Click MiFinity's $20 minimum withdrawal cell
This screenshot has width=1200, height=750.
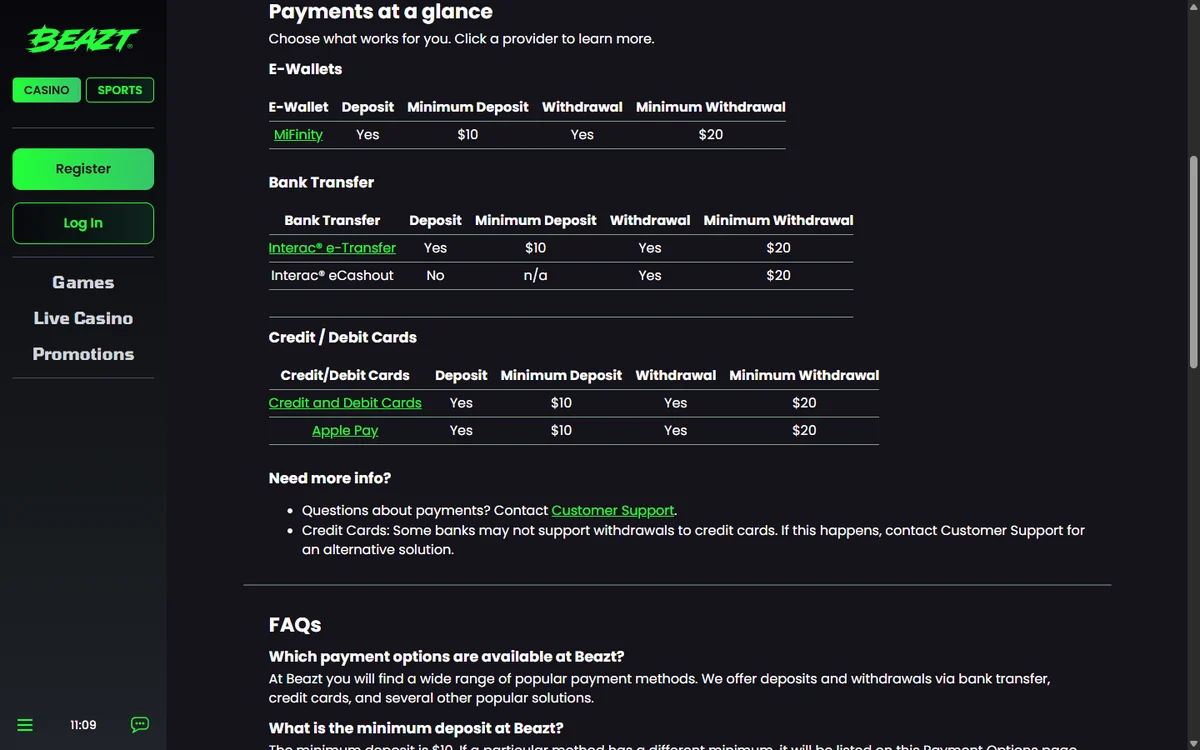(x=711, y=134)
